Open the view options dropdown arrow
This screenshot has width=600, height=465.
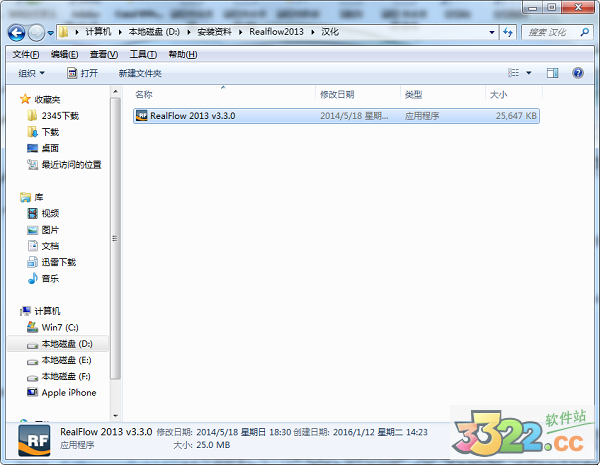pos(529,73)
